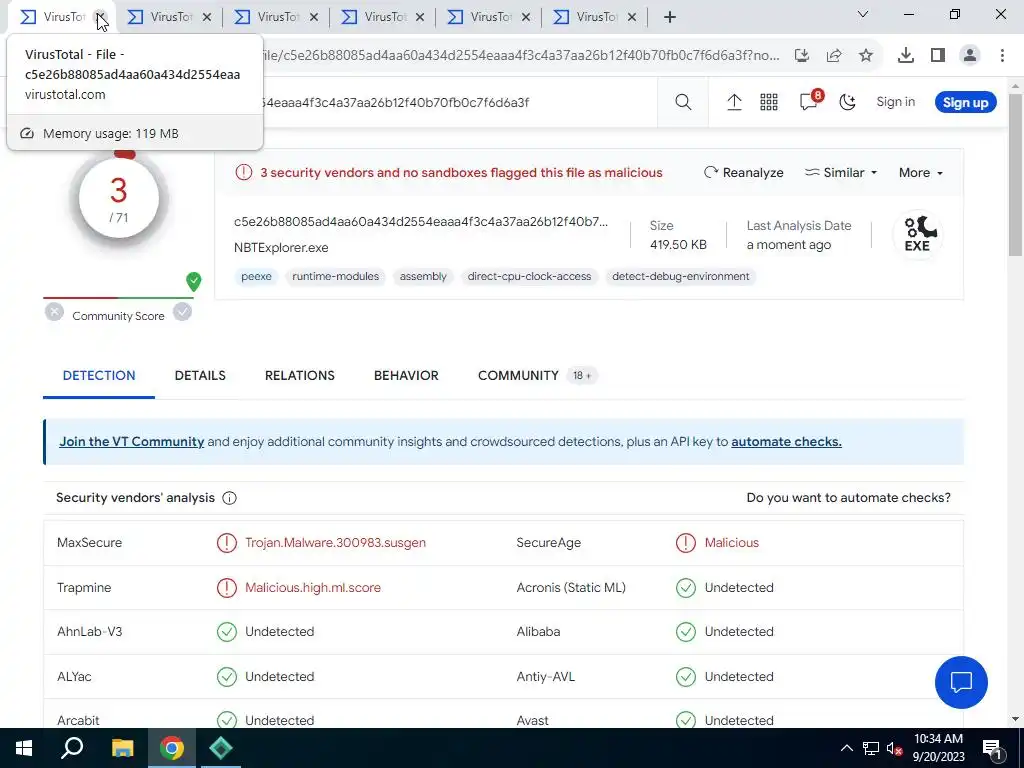Close the third VirusTotal browser tab

click(314, 17)
